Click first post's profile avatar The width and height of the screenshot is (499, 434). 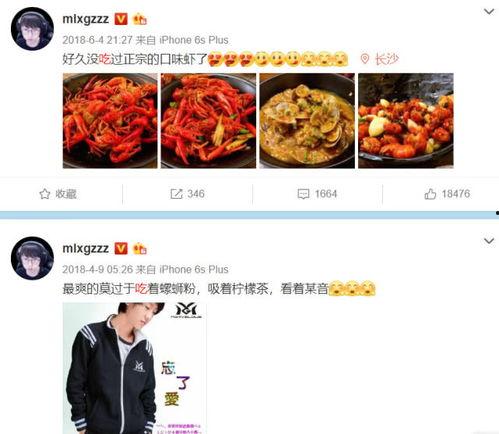32,29
